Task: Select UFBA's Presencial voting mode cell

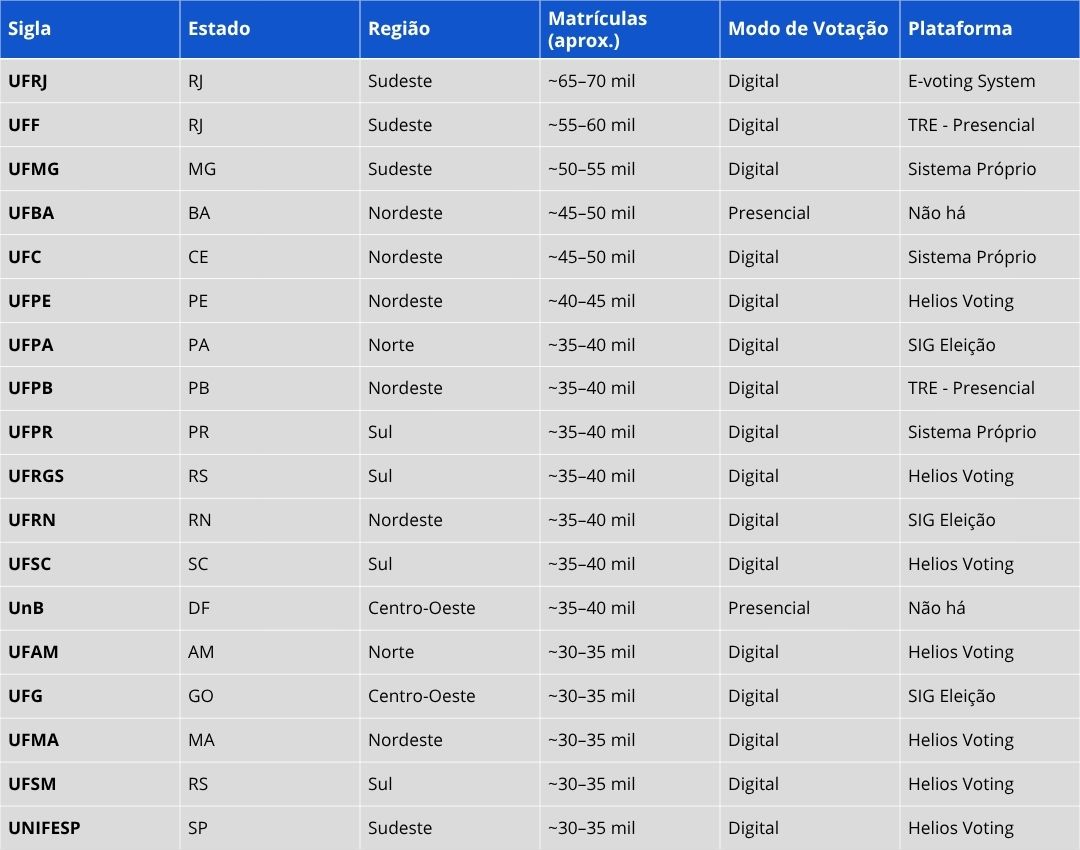Action: tap(769, 213)
